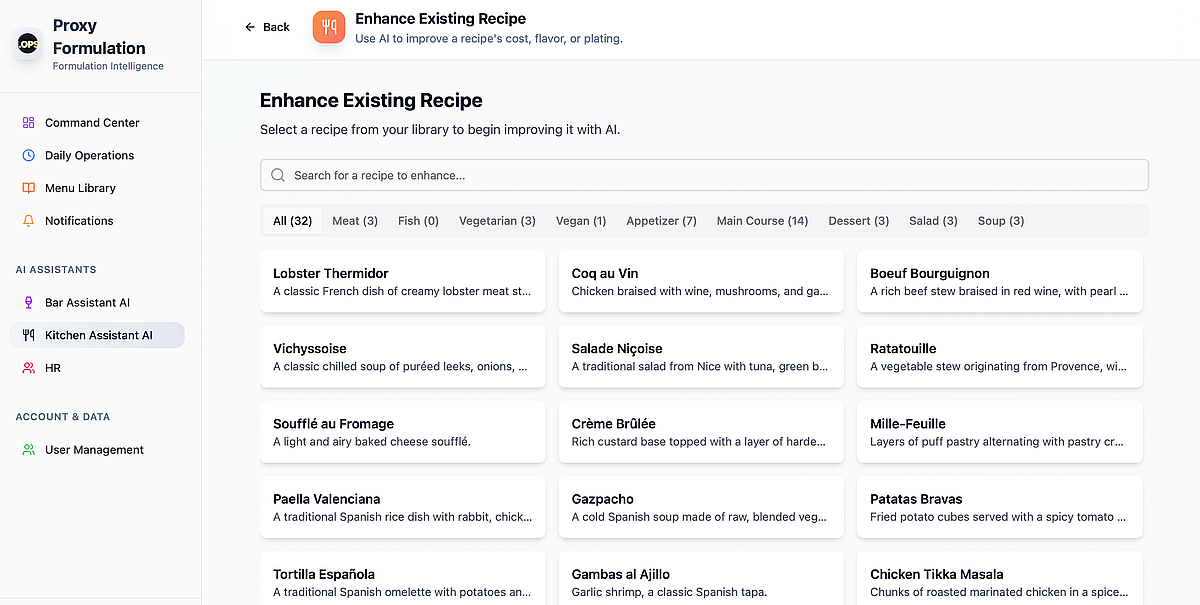Screen dimensions: 1200x605
Task: Filter by Soup (3) category
Action: [x=1000, y=221]
